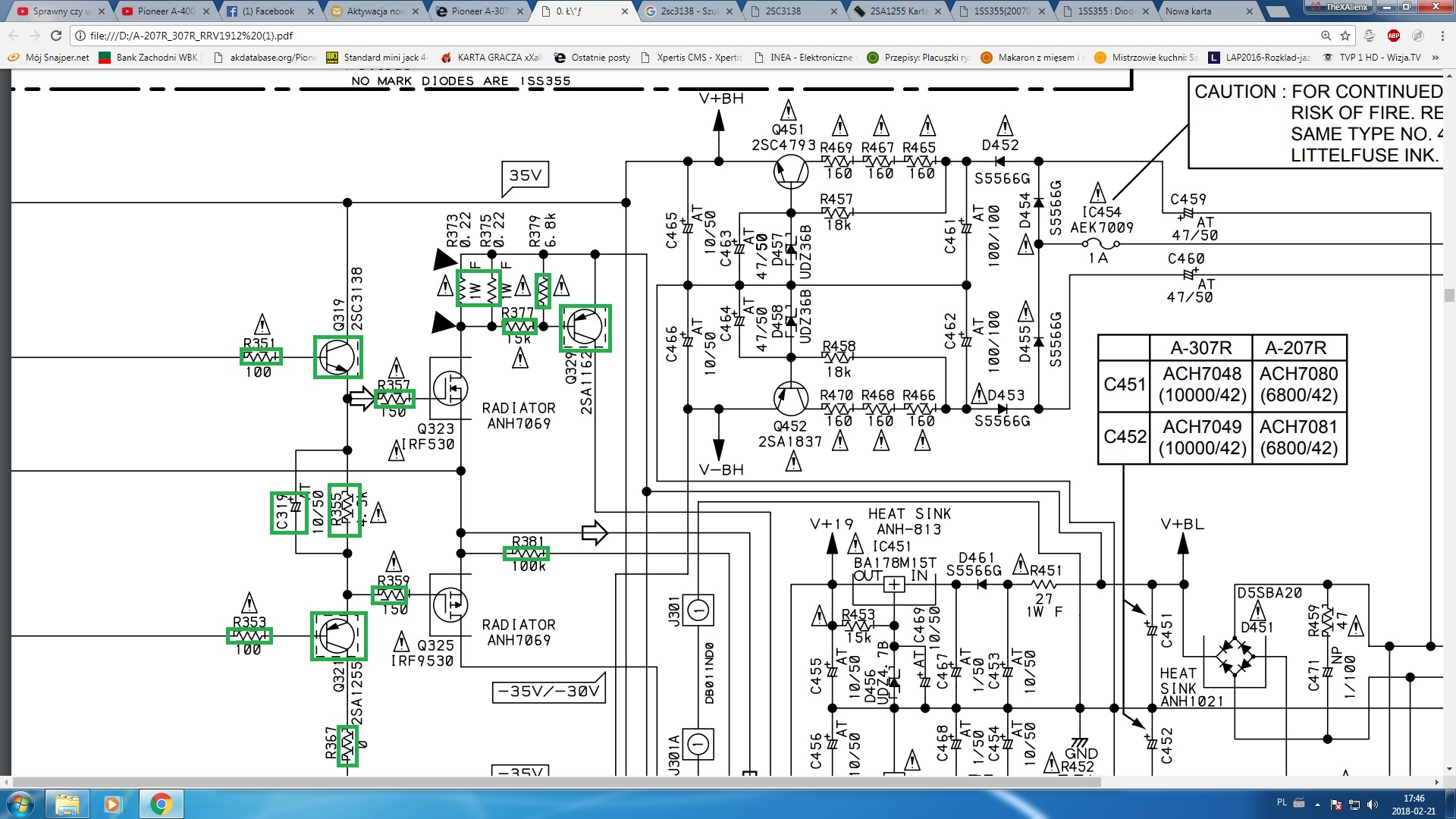Show hidden system tray icons
The image size is (1456, 819).
click(1317, 804)
